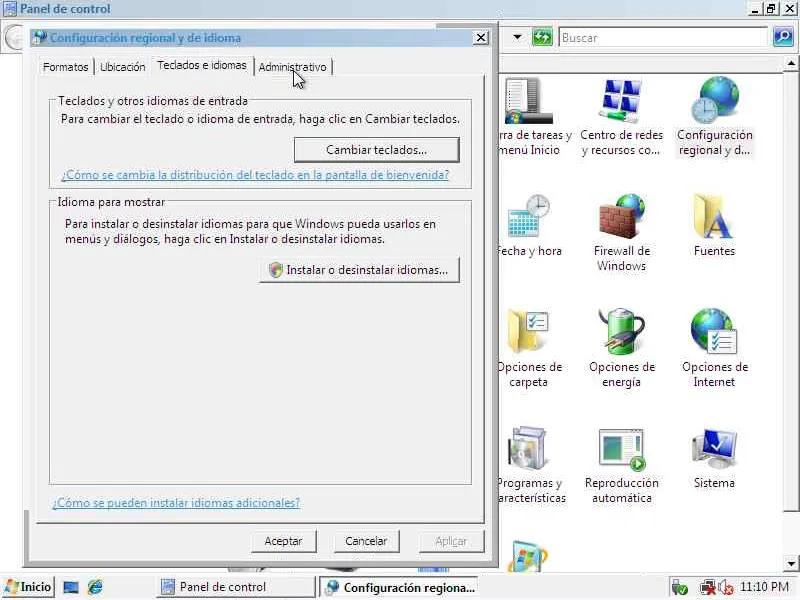Open keyboard layout welcome screen help link

(x=255, y=175)
